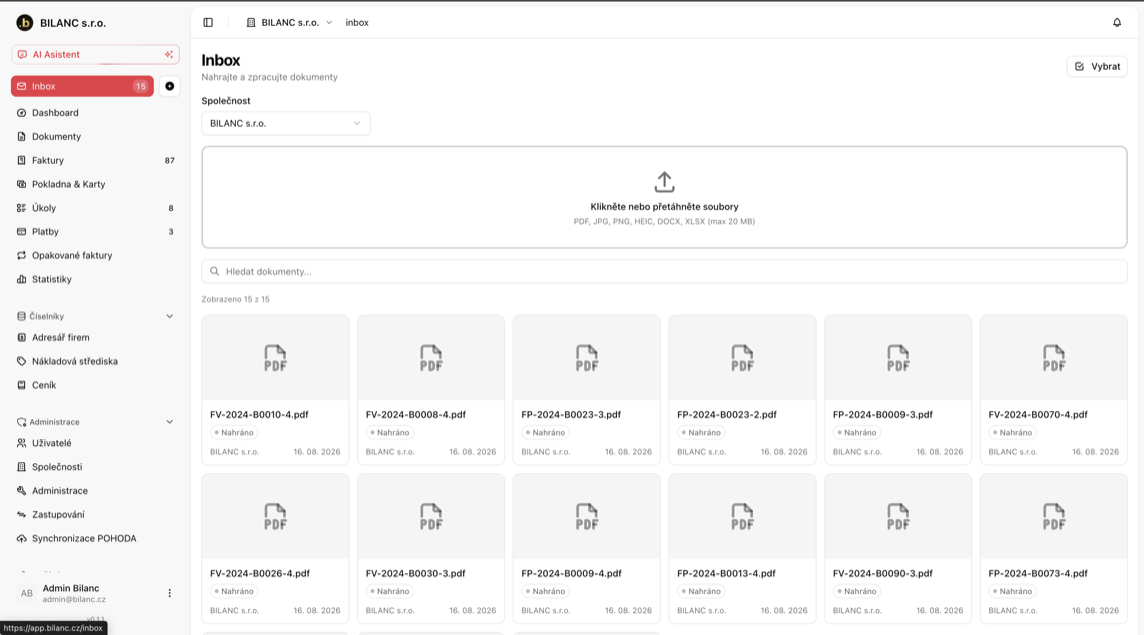Click Nahráno status on FP-2024-B0013-4.pdf card
Screen dimensions: 1144x635
pyautogui.click(x=700, y=591)
